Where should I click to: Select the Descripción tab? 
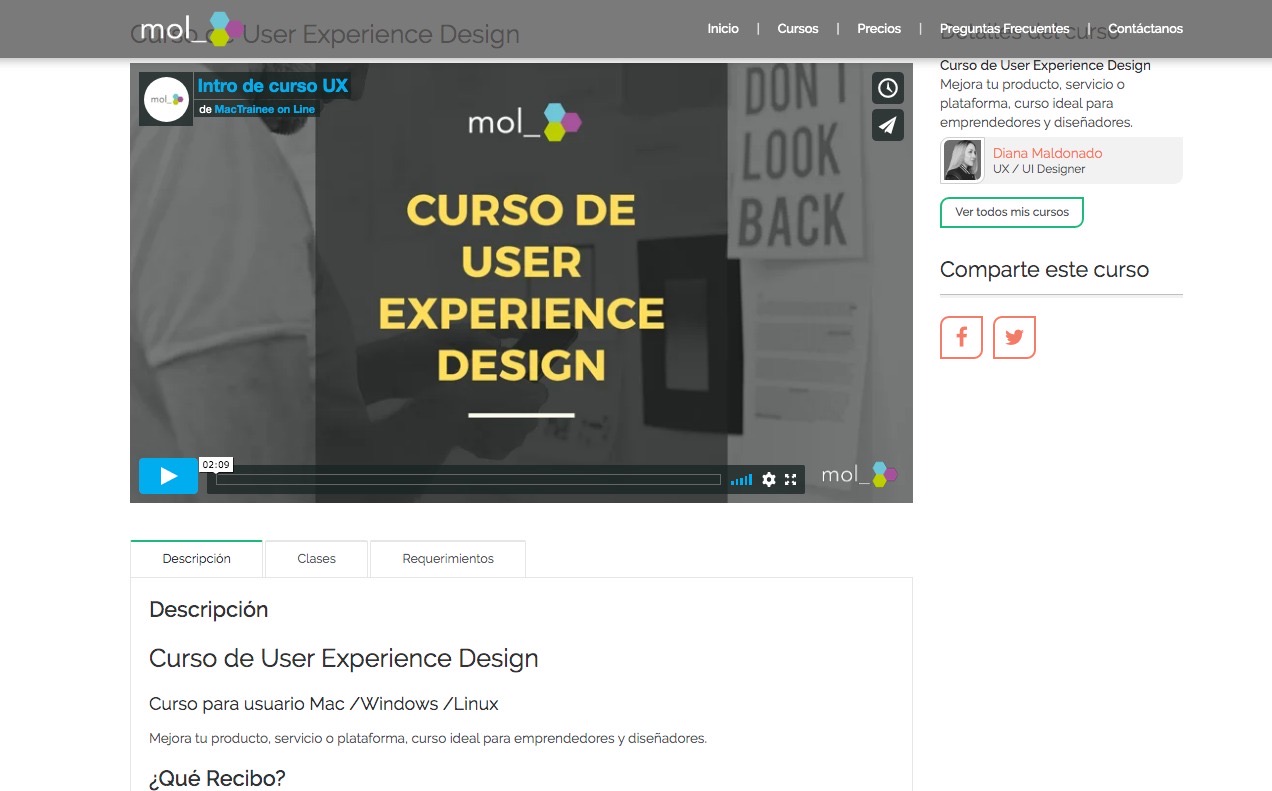pos(196,559)
